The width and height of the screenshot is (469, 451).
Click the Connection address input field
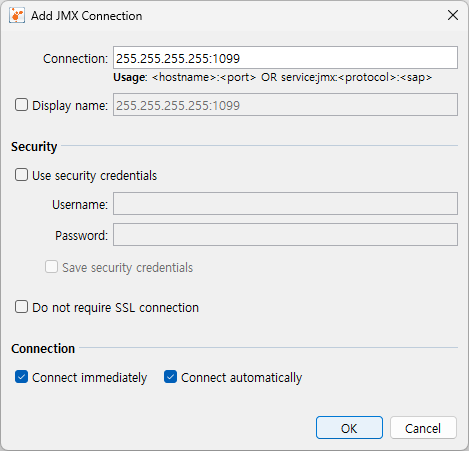coord(285,58)
